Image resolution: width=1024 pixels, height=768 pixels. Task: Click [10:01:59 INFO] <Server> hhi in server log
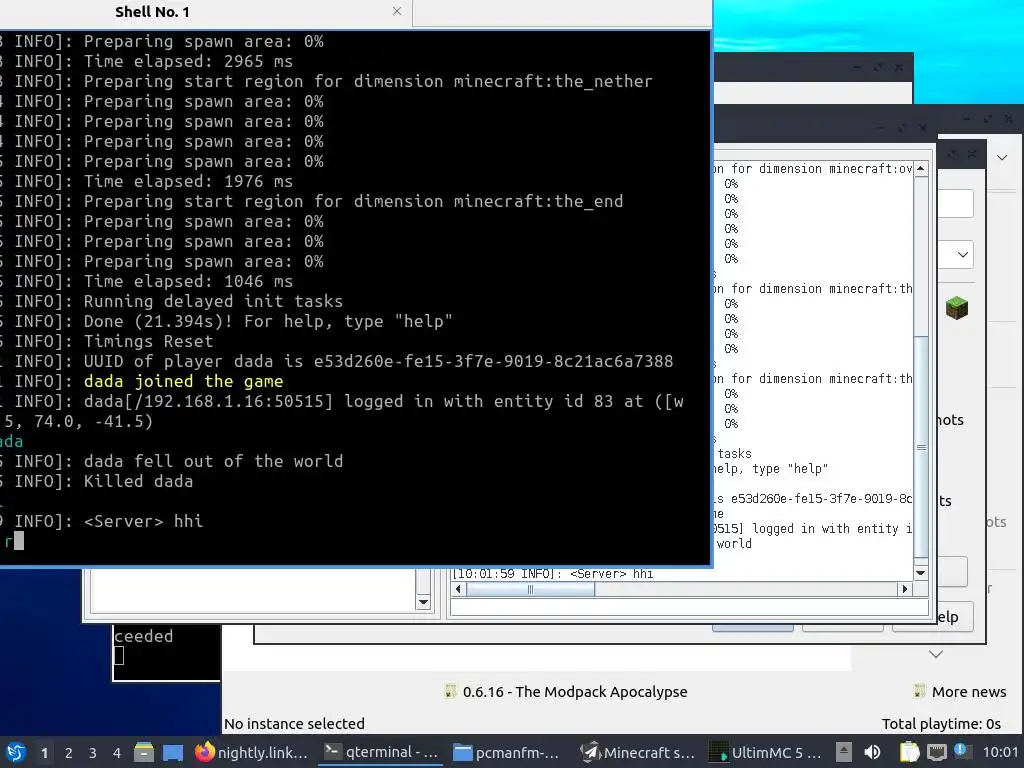point(552,574)
